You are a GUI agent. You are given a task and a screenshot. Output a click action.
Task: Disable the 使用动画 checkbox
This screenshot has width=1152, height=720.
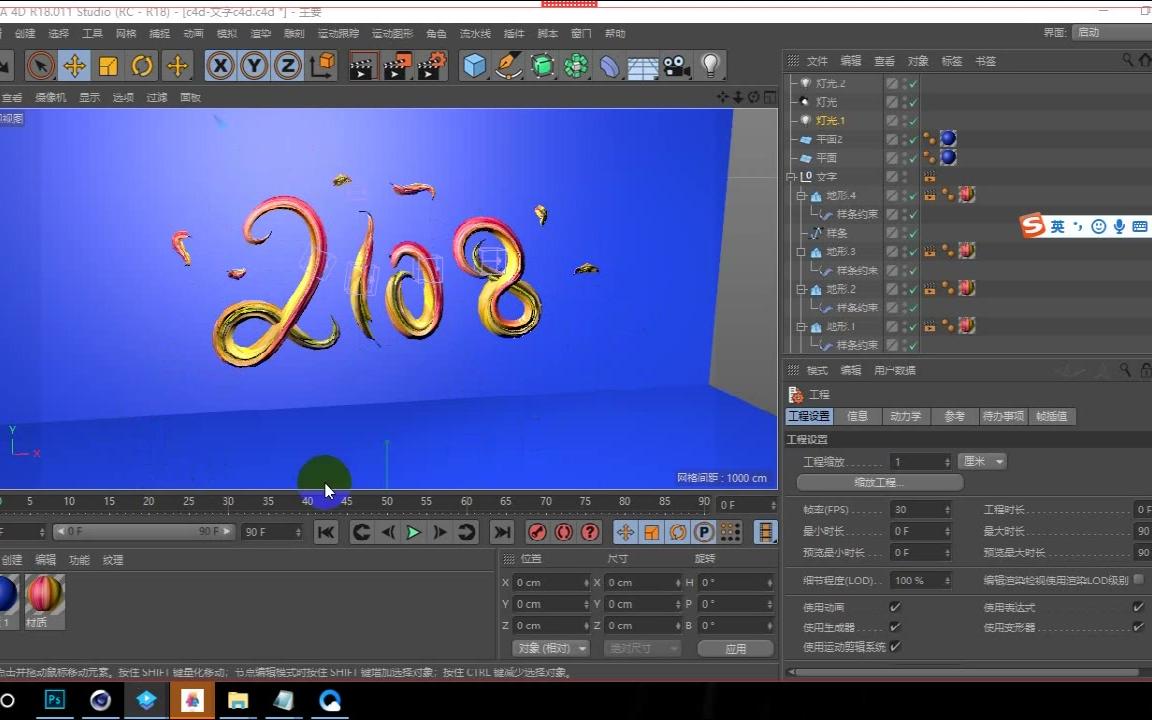click(x=895, y=606)
